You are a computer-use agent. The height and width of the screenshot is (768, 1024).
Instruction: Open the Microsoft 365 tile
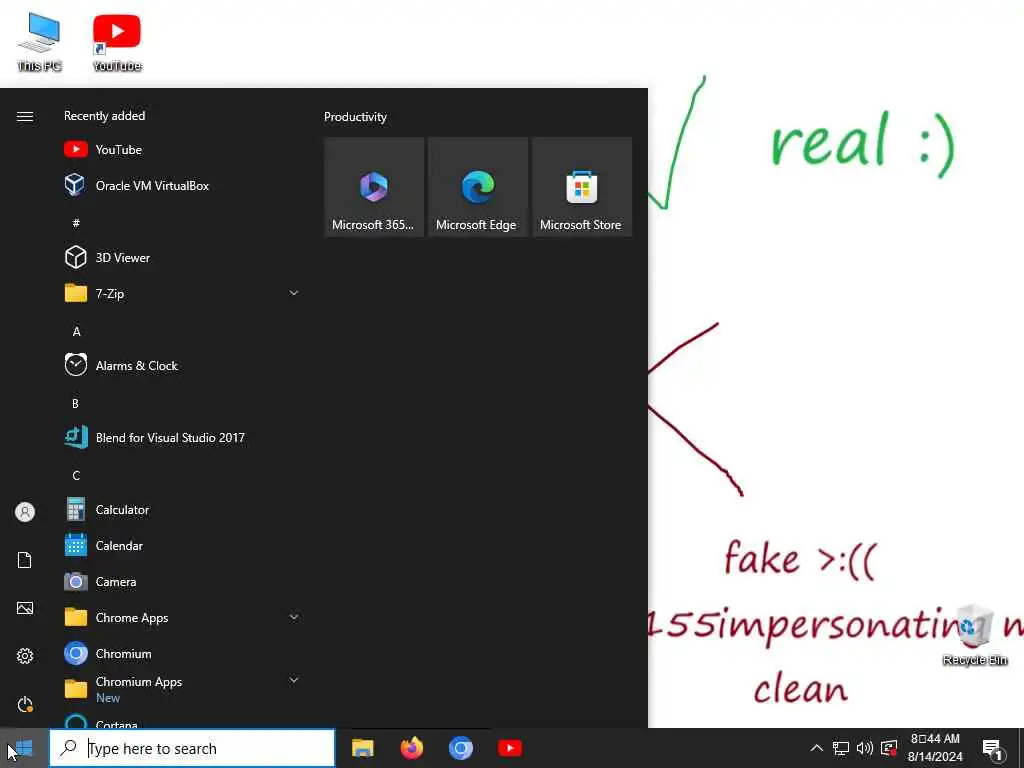[374, 187]
